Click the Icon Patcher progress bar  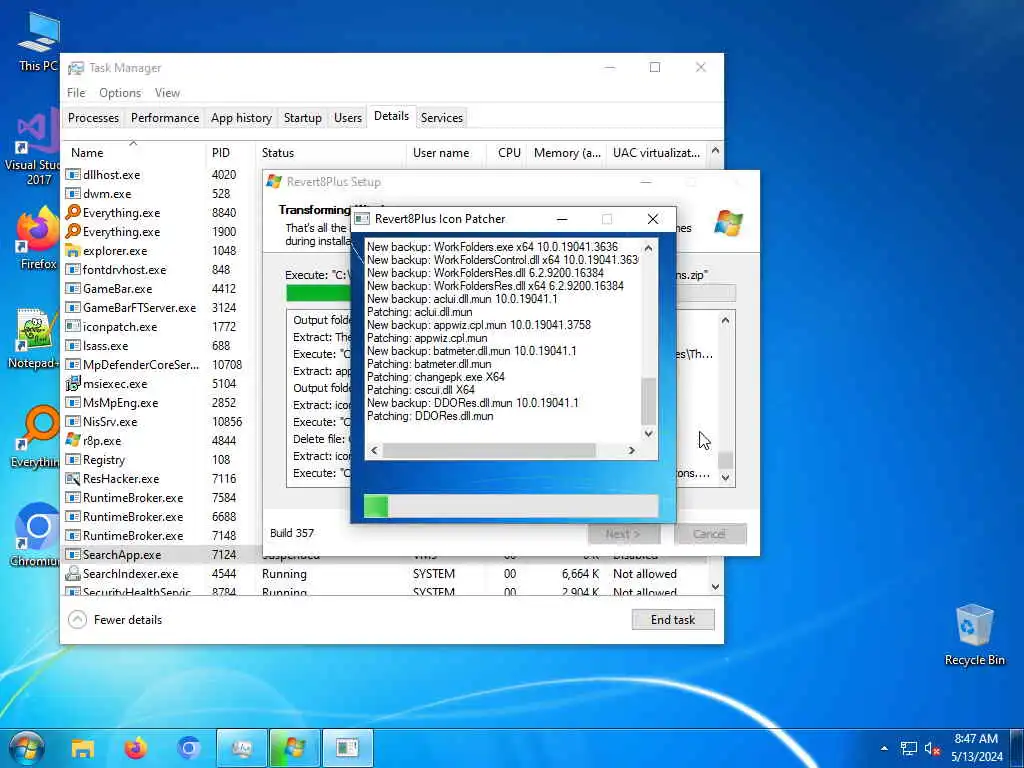(511, 506)
